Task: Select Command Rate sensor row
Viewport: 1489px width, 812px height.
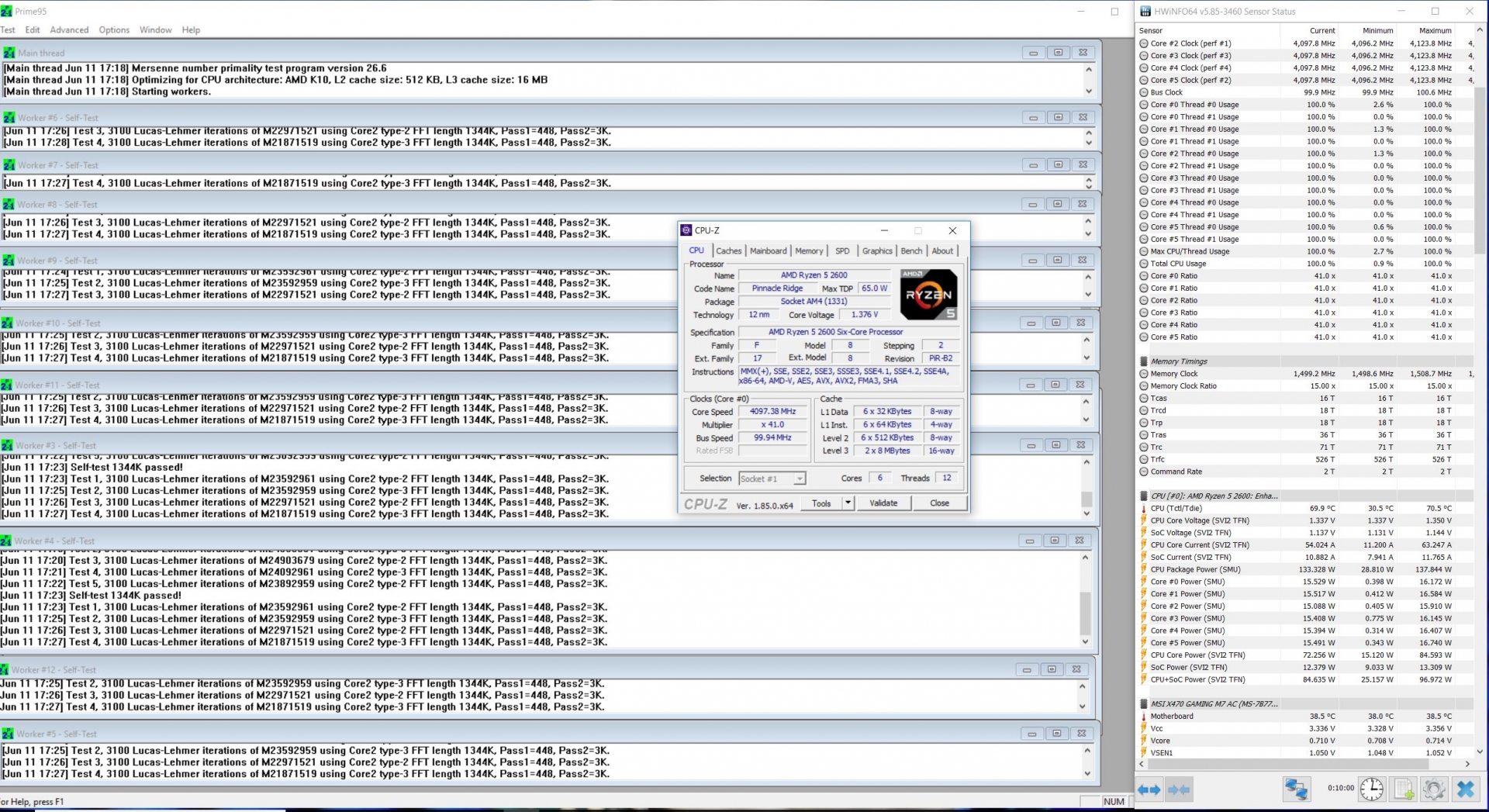Action: pyautogui.click(x=1306, y=472)
